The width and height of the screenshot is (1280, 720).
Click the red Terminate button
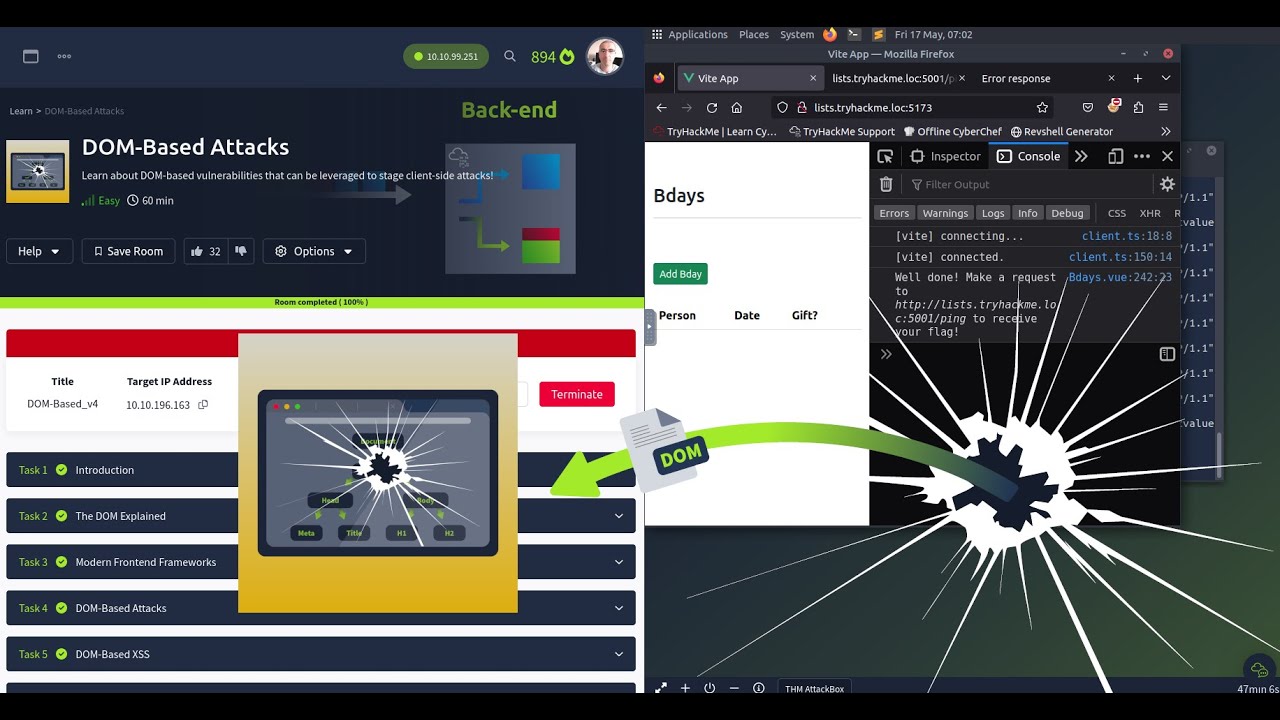pyautogui.click(x=577, y=394)
